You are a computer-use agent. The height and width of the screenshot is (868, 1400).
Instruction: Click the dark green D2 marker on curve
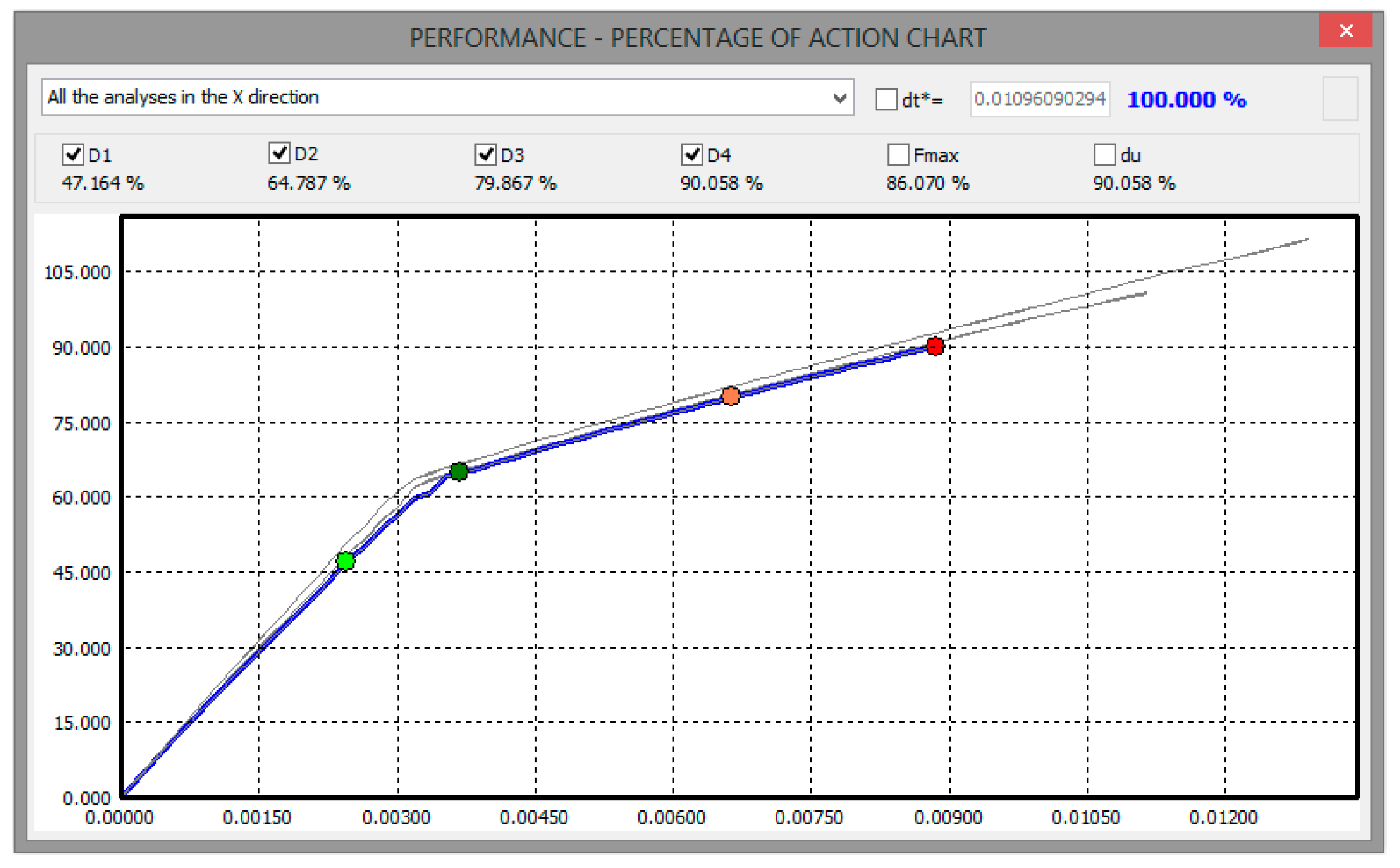459,471
